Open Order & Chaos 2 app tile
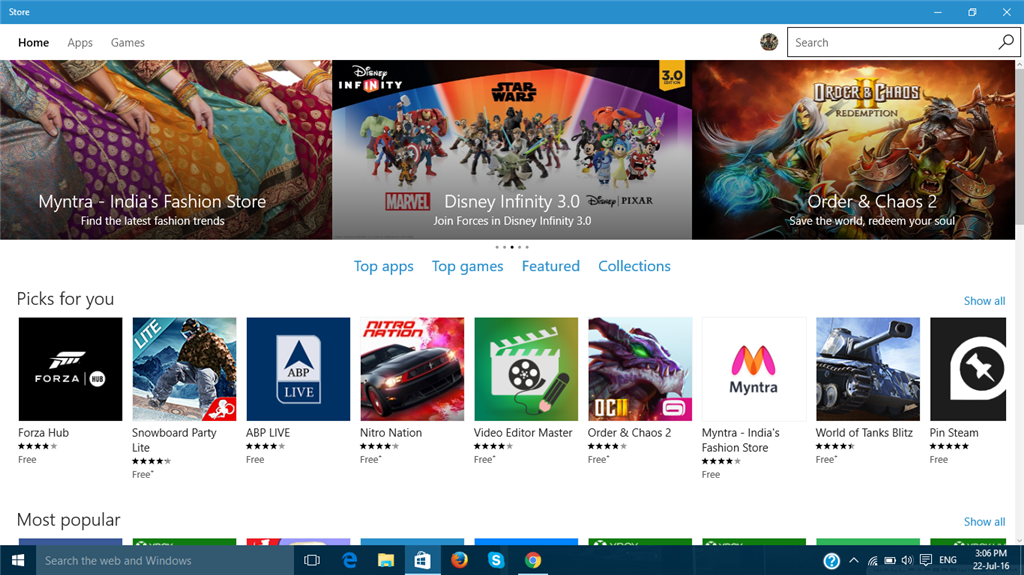The image size is (1024, 575). [x=640, y=369]
